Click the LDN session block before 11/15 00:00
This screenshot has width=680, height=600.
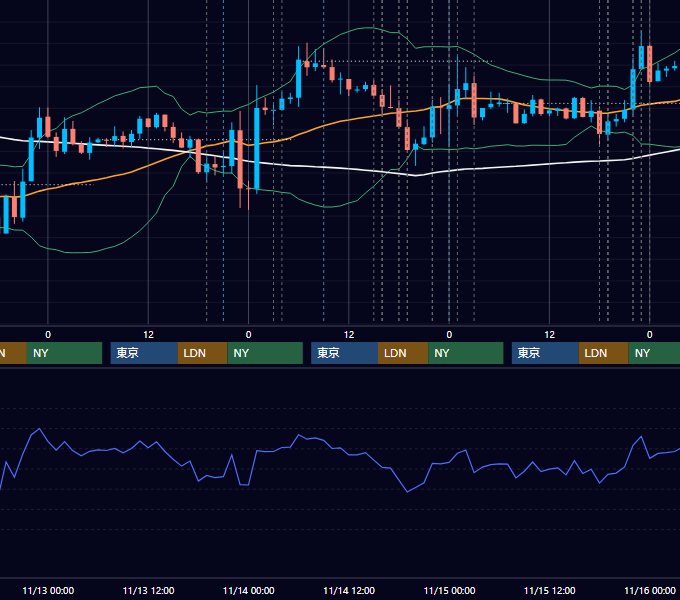tap(403, 353)
